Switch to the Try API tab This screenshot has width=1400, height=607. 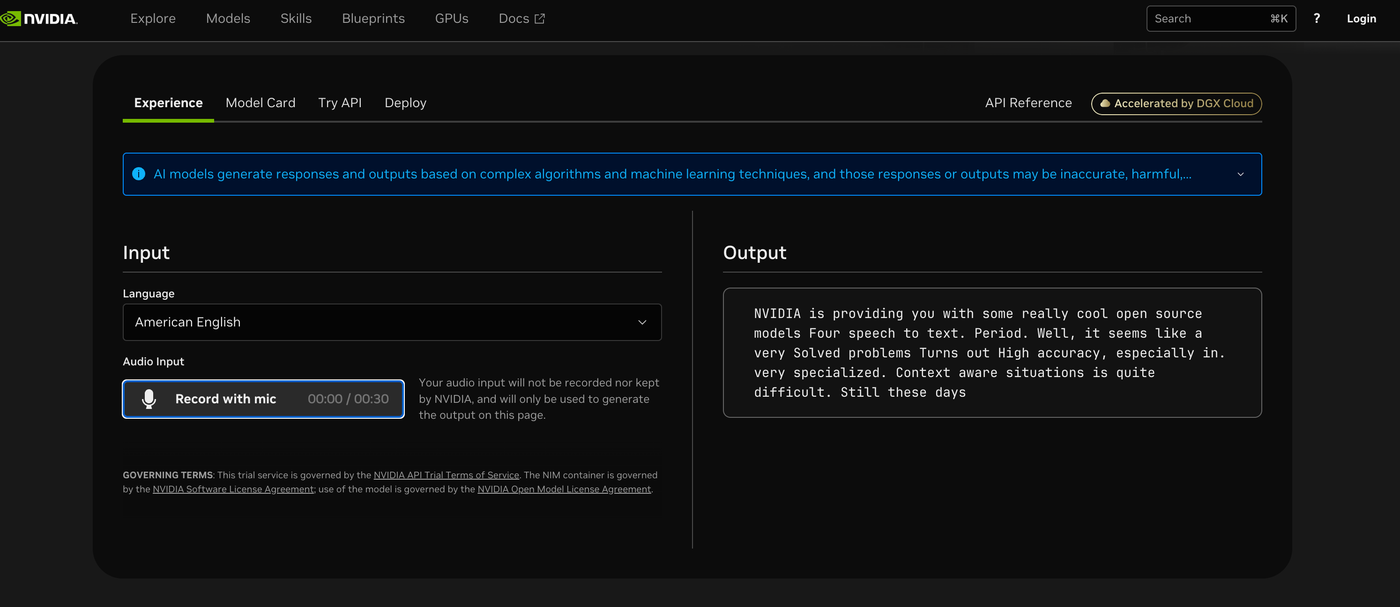click(x=340, y=103)
